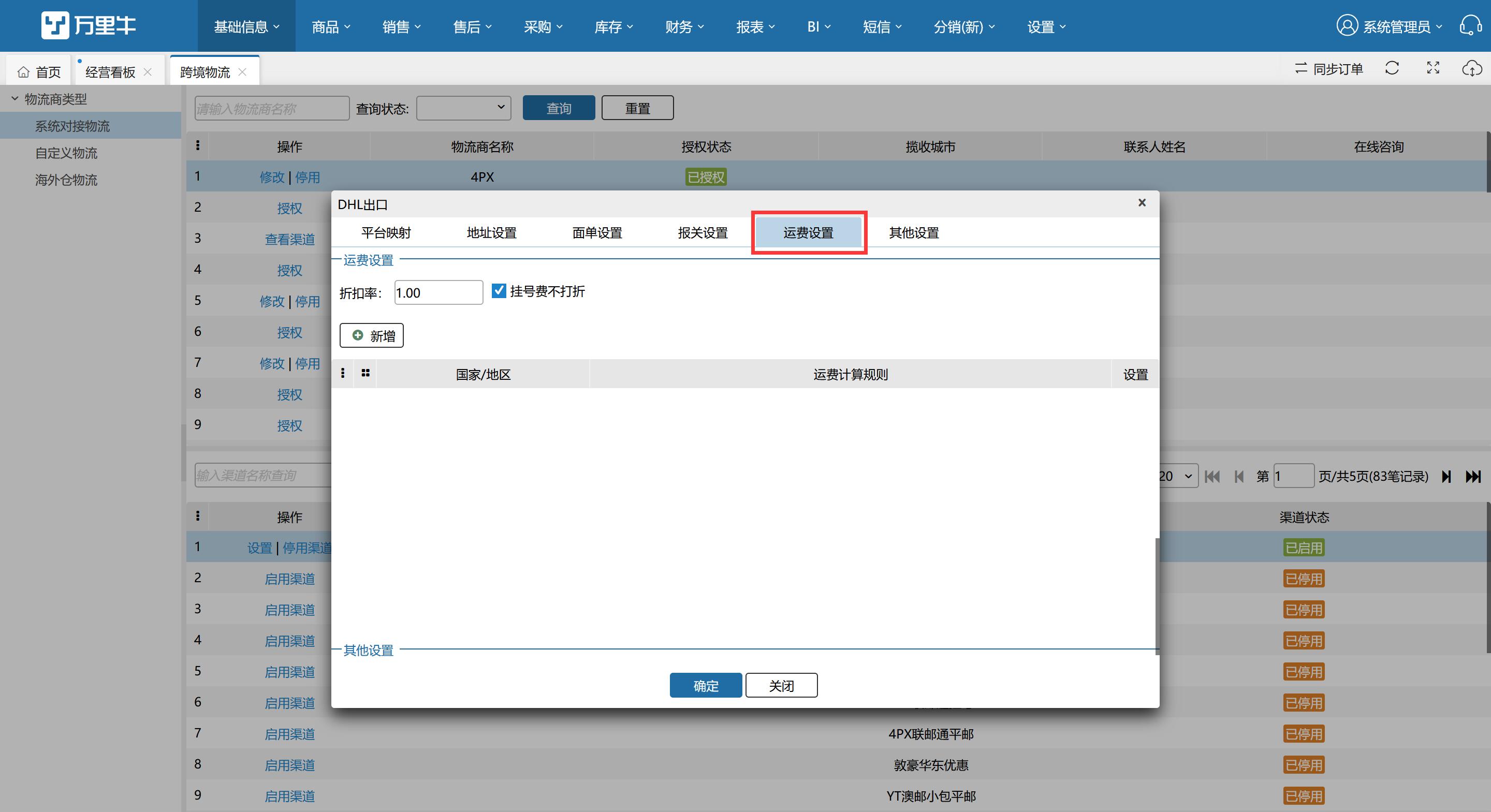Open column menu dots in channel table
This screenshot has width=1491, height=812.
(x=198, y=516)
